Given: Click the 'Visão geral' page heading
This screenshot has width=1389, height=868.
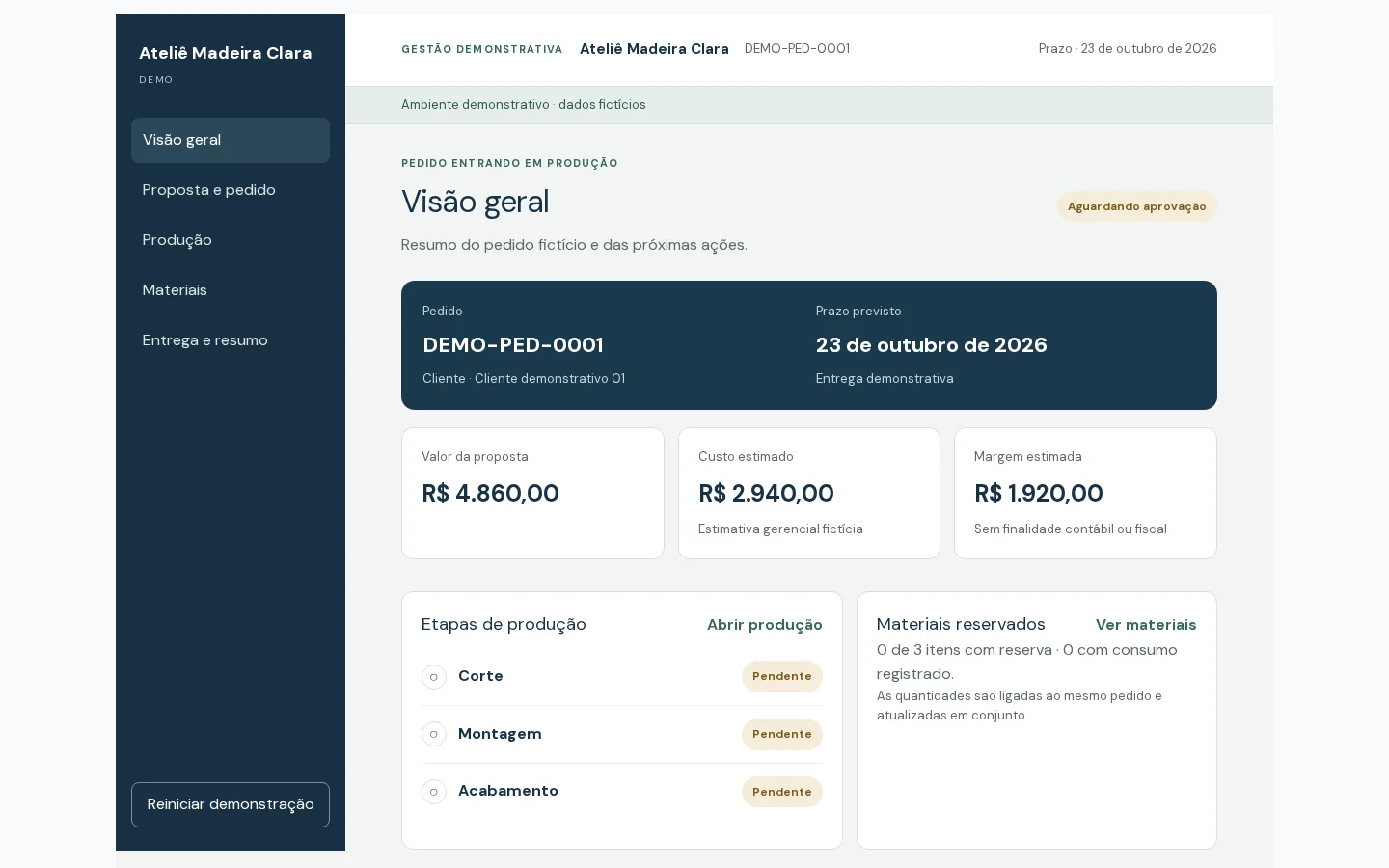Looking at the screenshot, I should pos(476,202).
